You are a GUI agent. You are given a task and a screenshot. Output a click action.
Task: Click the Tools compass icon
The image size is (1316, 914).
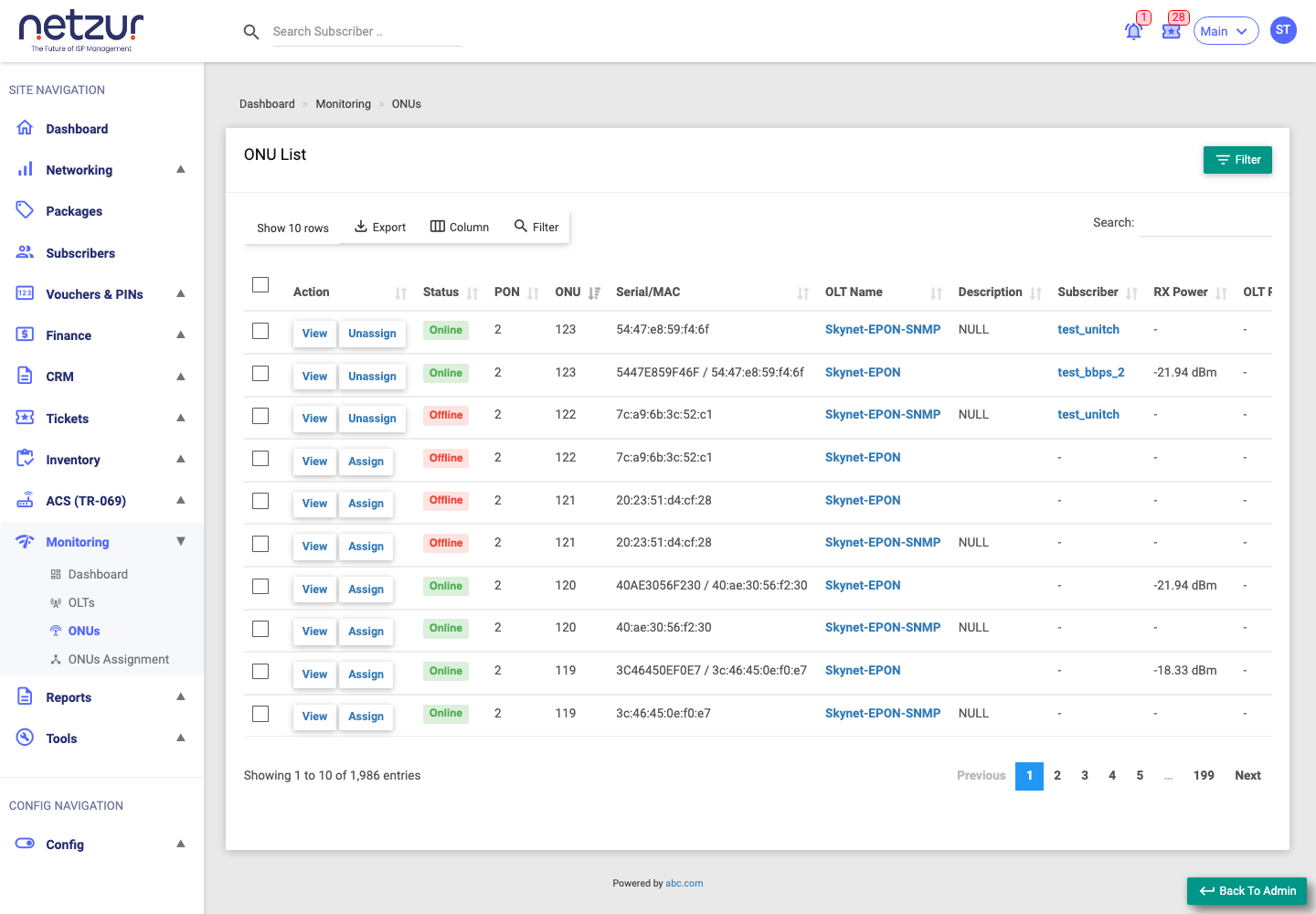point(25,738)
